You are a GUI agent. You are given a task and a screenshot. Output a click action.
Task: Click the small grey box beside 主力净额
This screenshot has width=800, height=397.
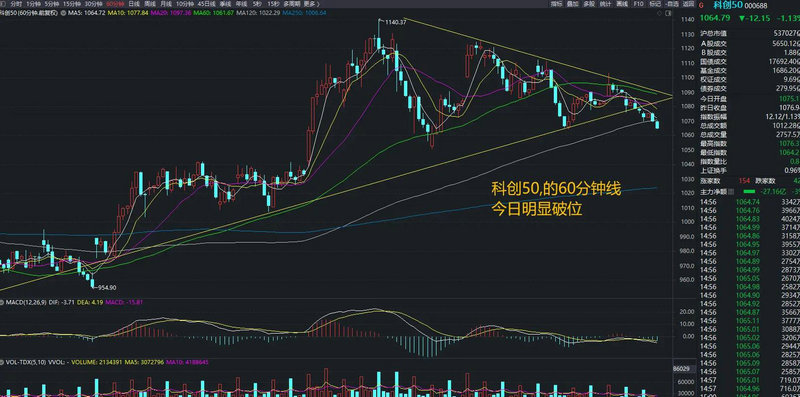732,192
